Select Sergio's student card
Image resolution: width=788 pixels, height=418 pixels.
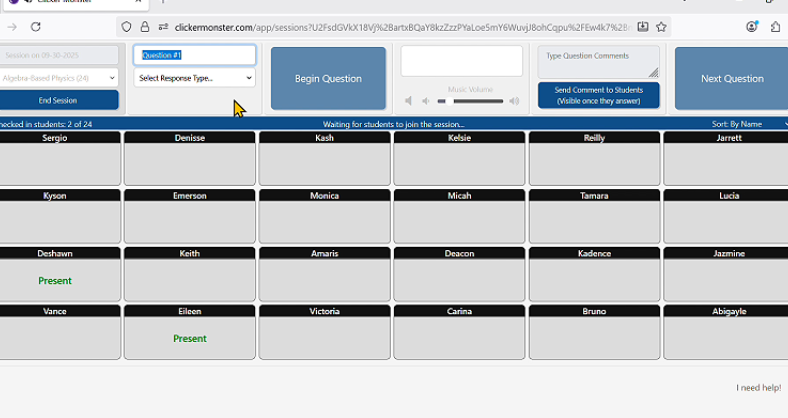[x=59, y=158]
